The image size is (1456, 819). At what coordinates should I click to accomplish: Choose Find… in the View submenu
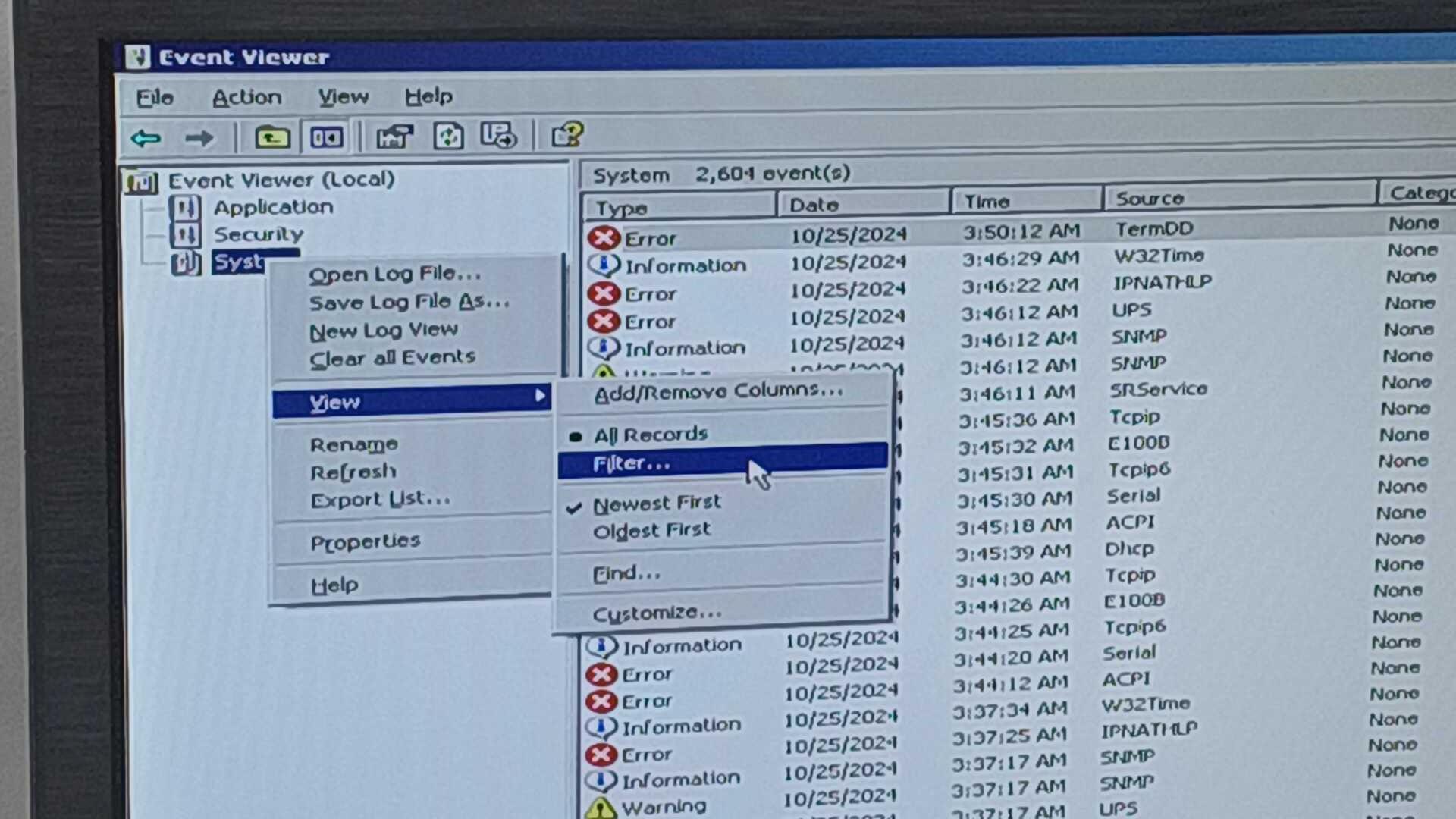pyautogui.click(x=626, y=573)
